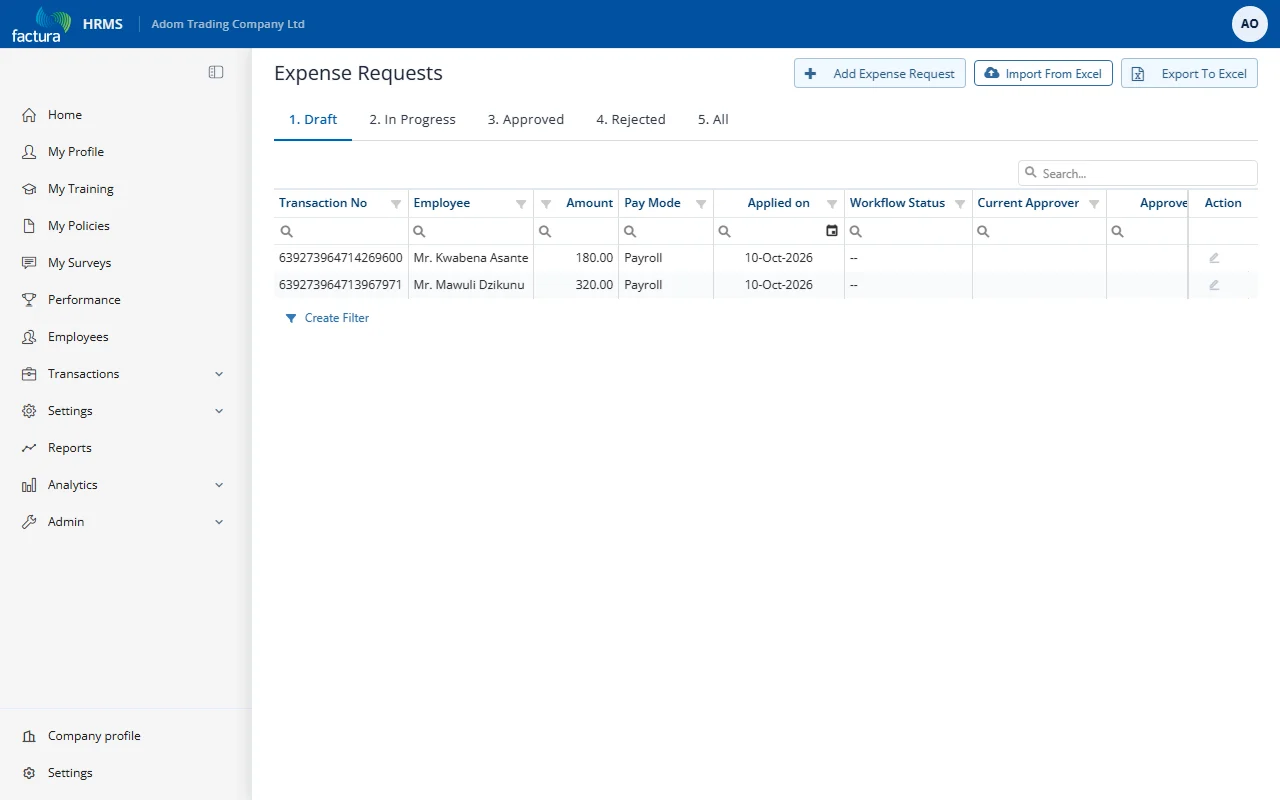Click the bottom Settings gear icon

coord(29,773)
